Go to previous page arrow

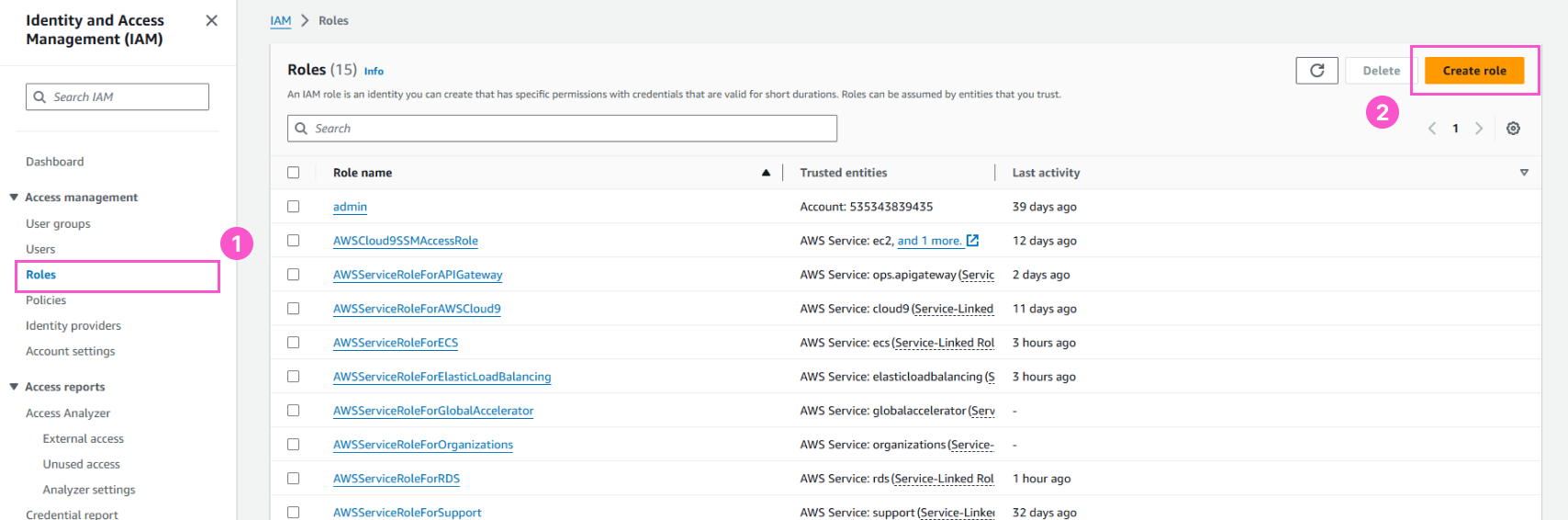click(x=1432, y=129)
